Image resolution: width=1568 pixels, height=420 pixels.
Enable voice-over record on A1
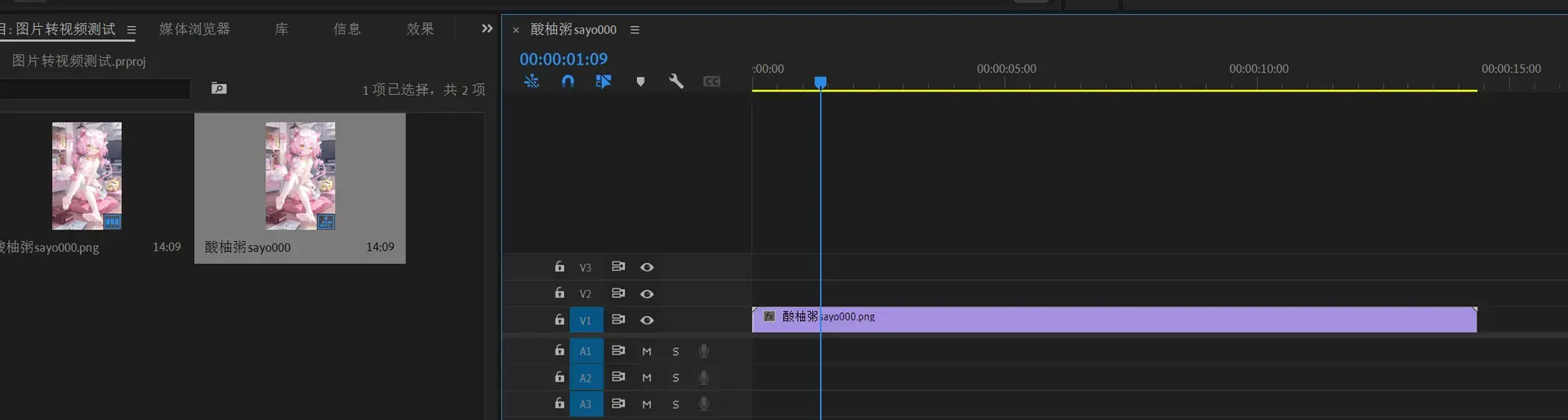(704, 351)
